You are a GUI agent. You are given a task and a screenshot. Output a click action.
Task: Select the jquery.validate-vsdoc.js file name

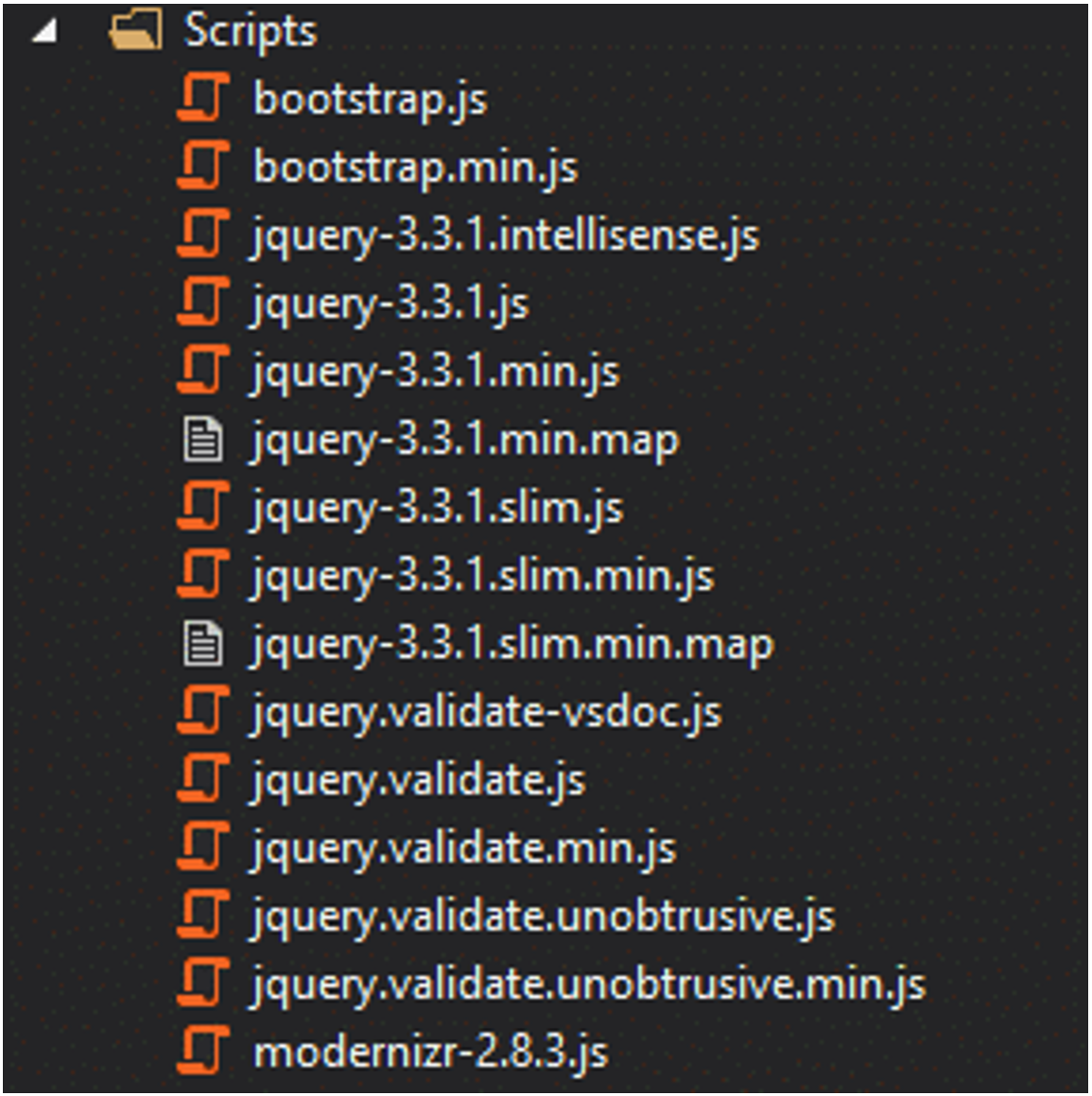[486, 714]
